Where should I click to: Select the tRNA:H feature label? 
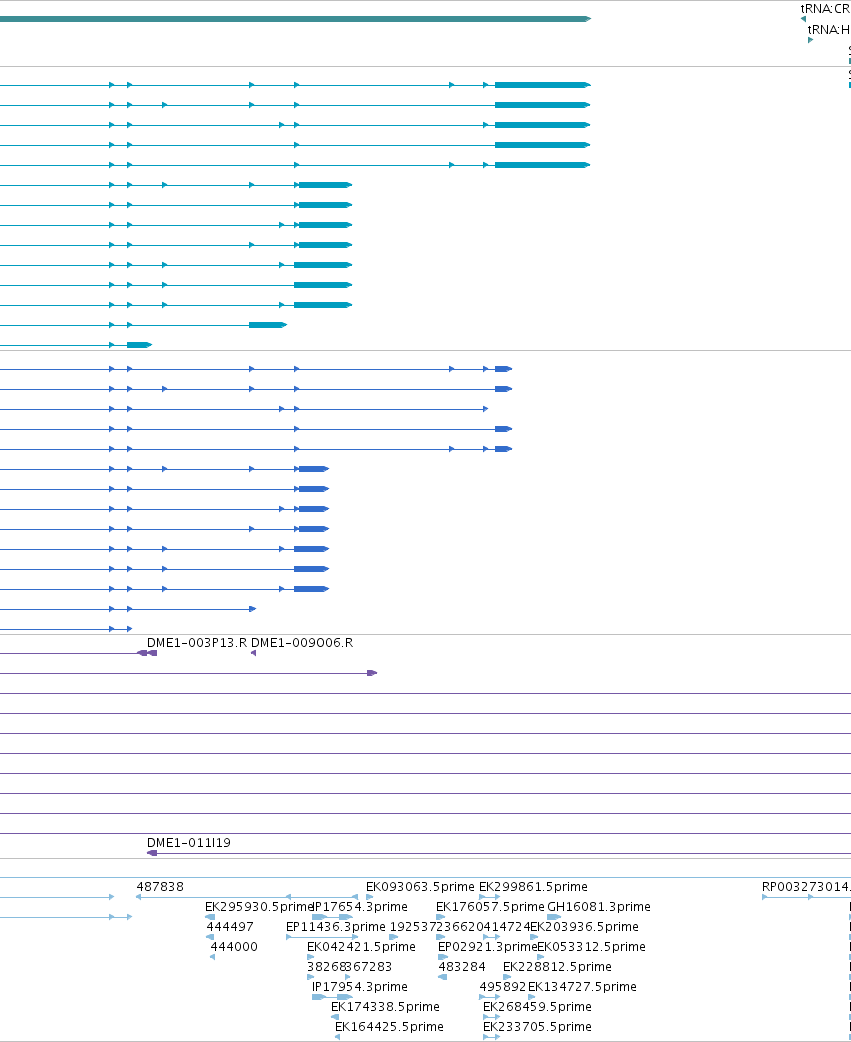click(x=828, y=30)
